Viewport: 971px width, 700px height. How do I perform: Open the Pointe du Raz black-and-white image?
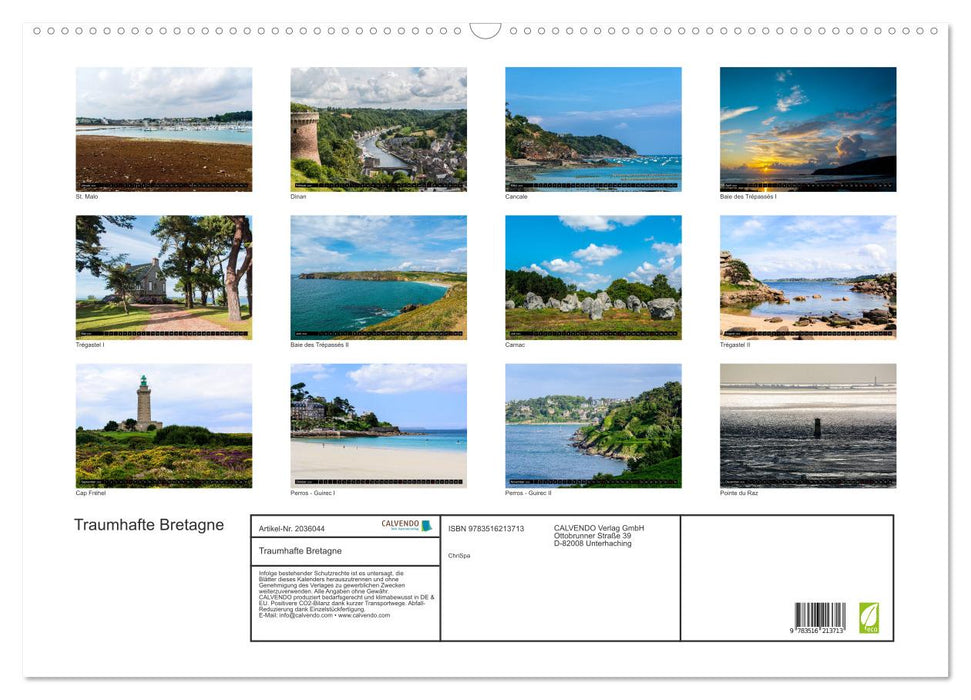coord(807,426)
